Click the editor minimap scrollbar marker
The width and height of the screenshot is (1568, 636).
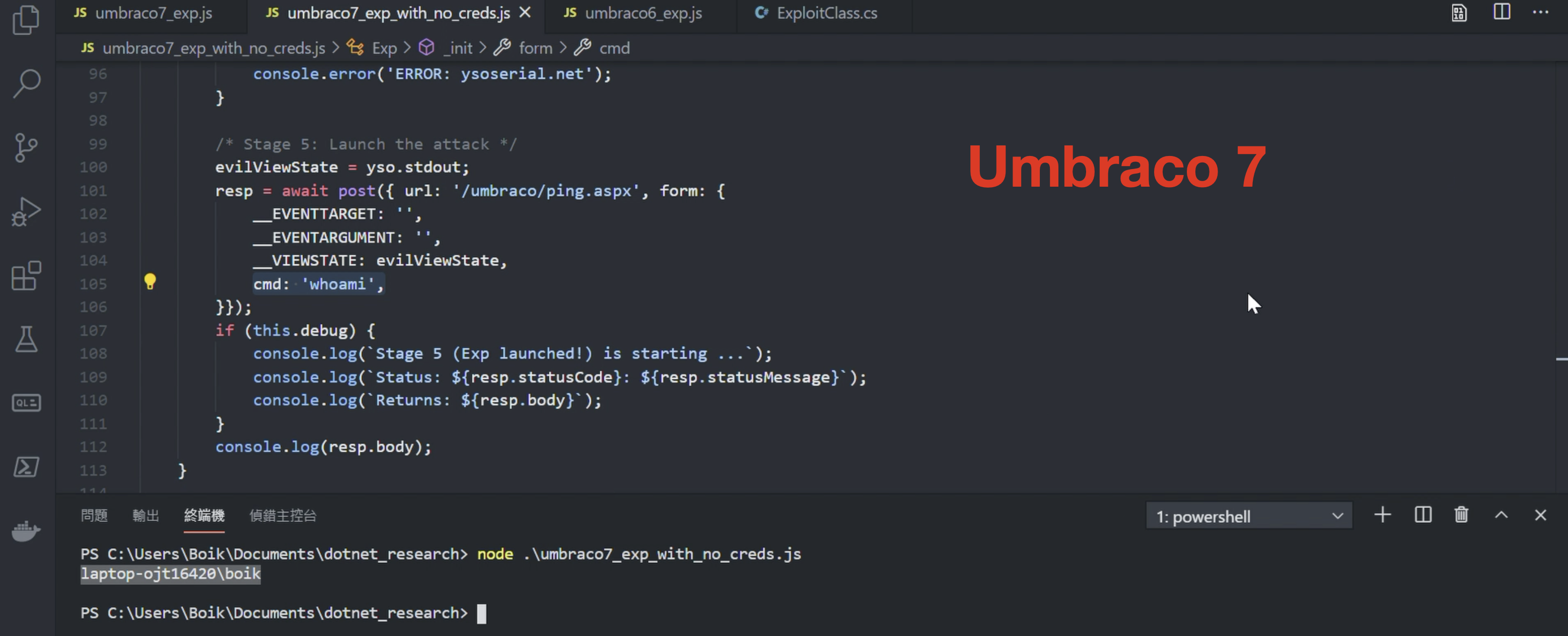(1561, 359)
